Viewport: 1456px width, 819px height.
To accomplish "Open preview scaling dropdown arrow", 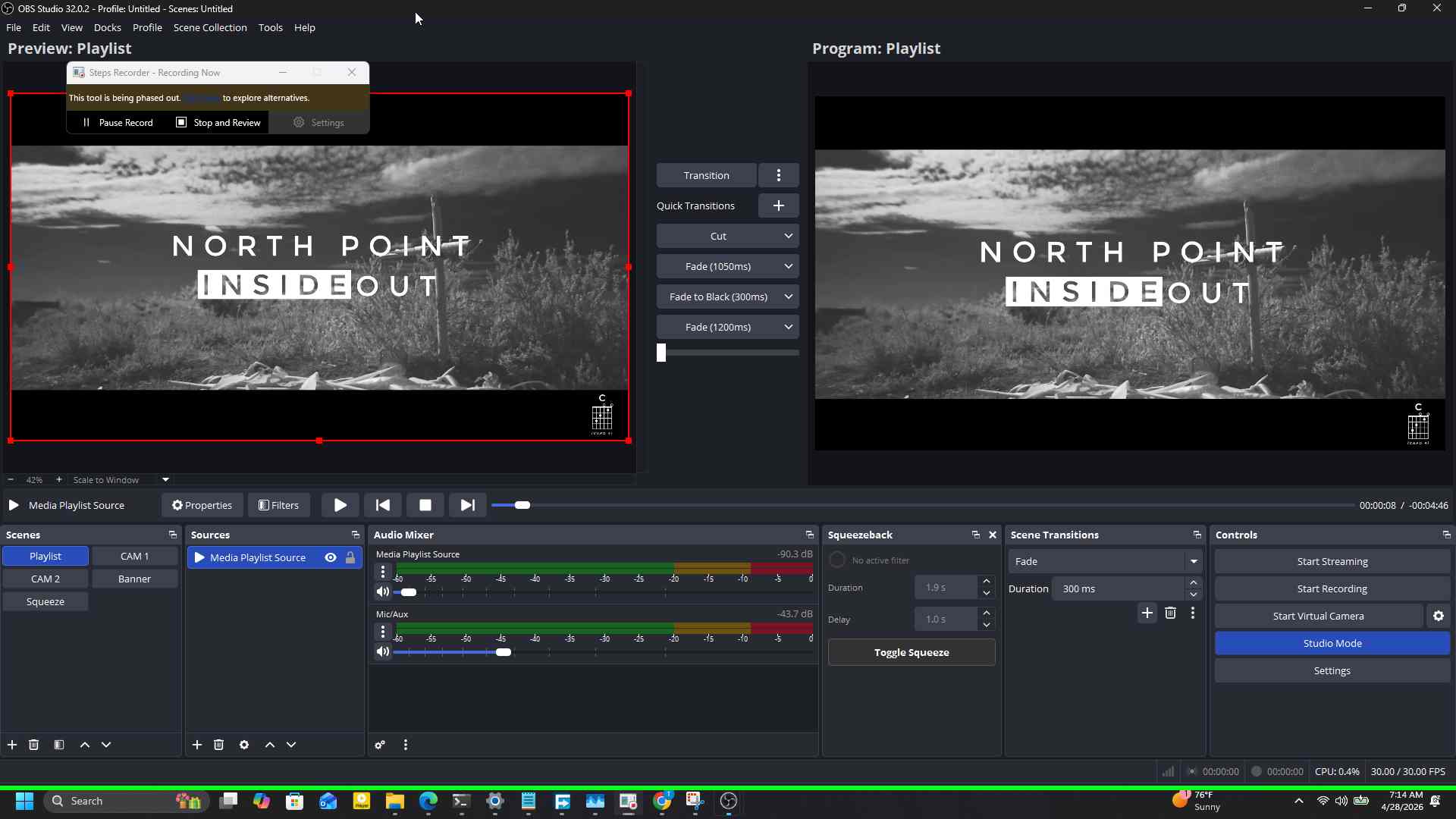I will pyautogui.click(x=165, y=479).
